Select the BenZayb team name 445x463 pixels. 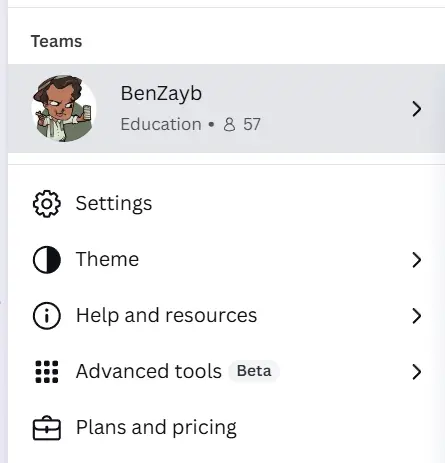coord(161,93)
